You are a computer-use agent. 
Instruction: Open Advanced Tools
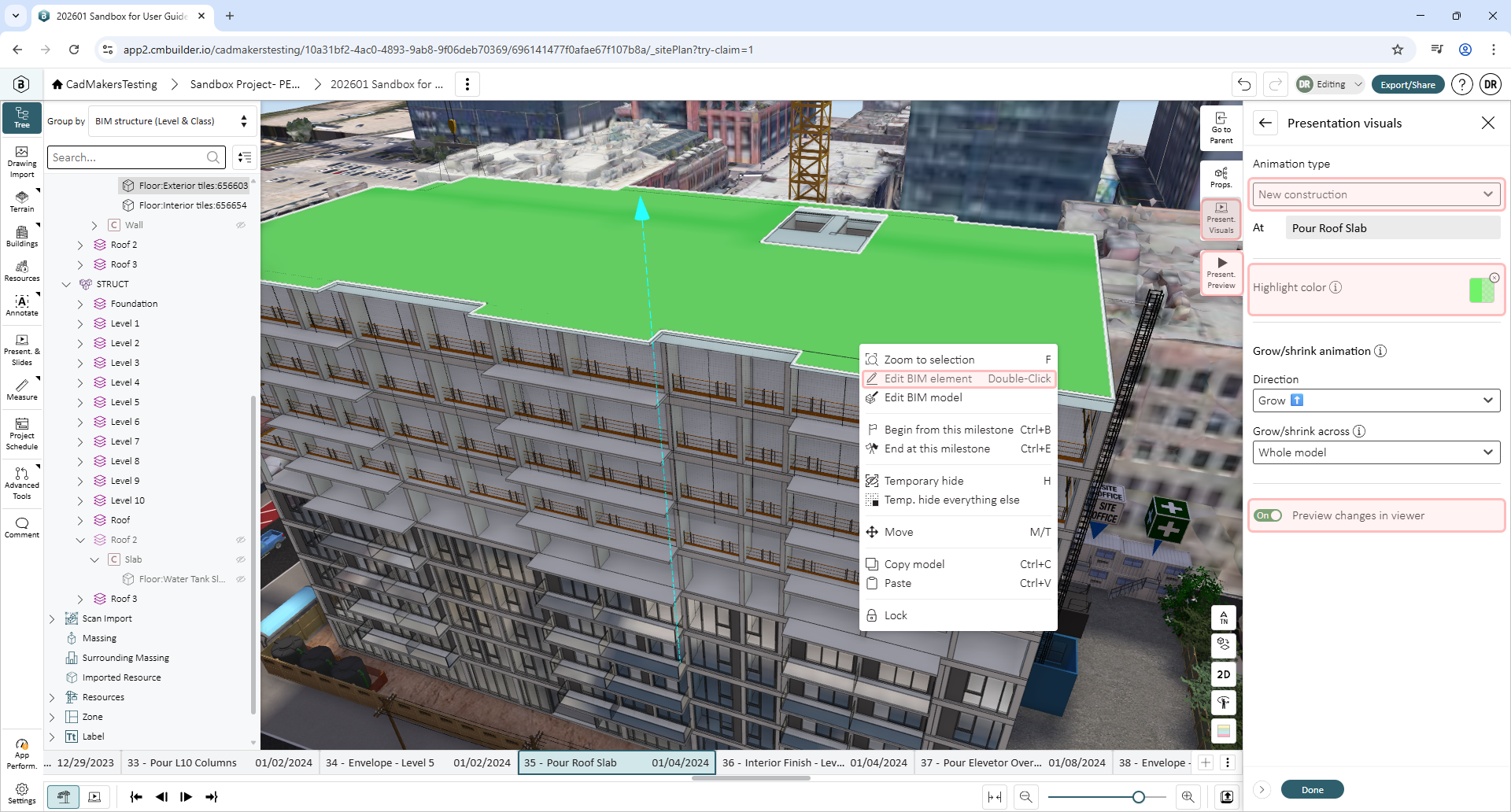coord(22,484)
